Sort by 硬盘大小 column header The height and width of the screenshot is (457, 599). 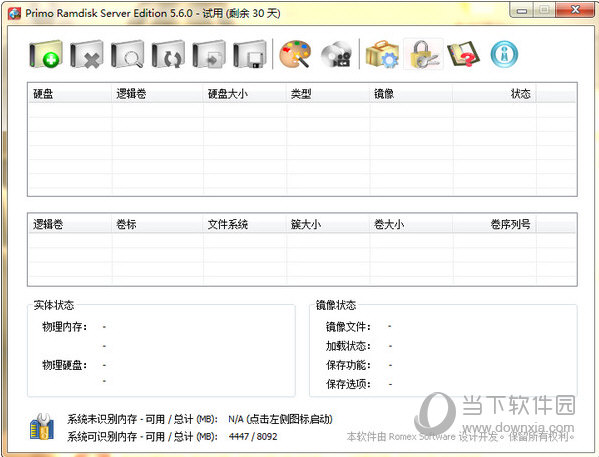click(x=244, y=94)
